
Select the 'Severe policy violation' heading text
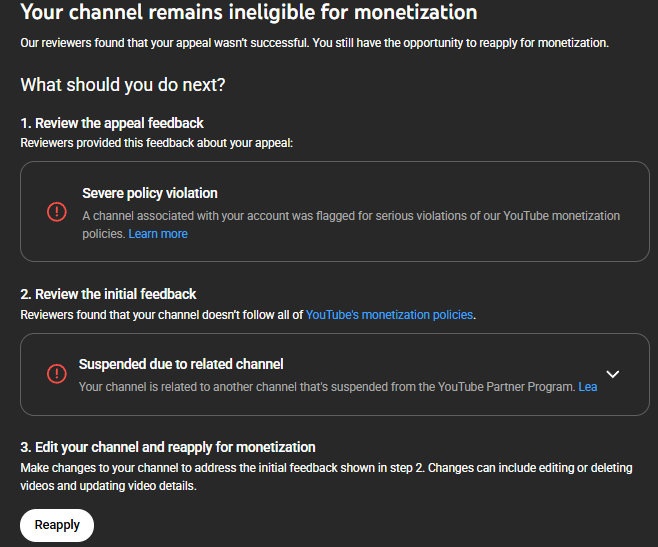(150, 193)
